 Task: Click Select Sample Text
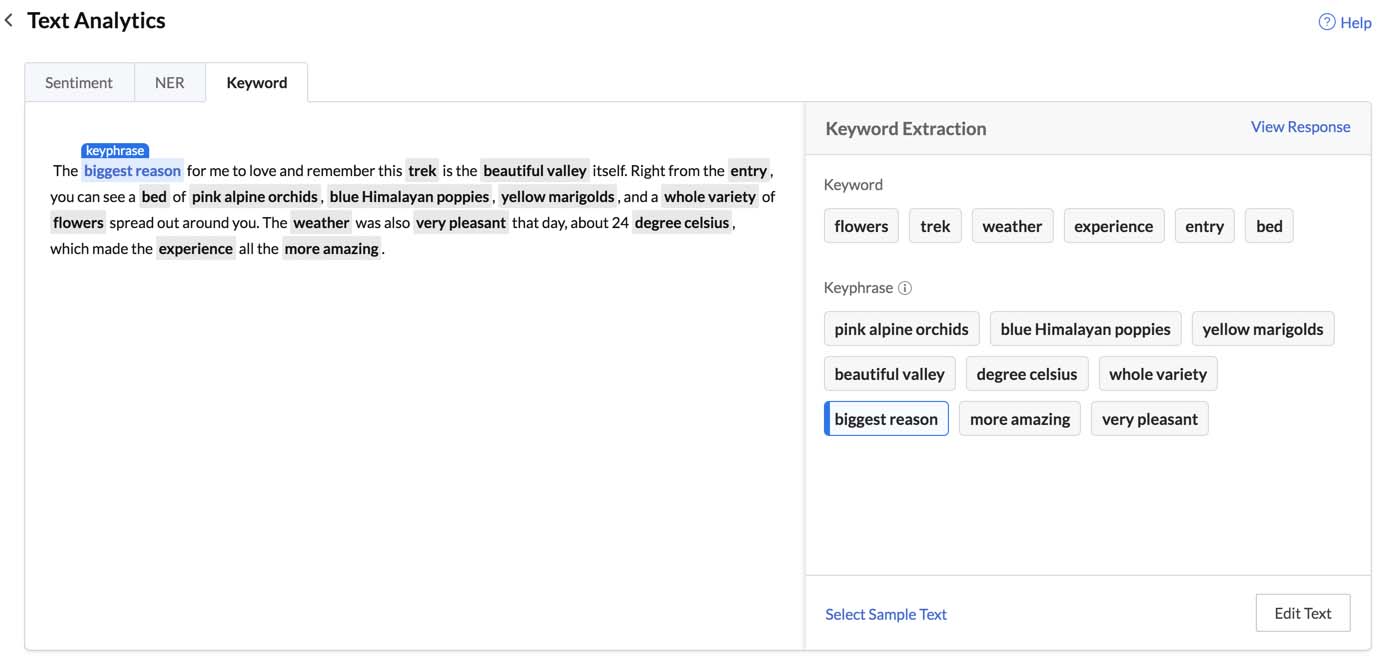coord(885,613)
